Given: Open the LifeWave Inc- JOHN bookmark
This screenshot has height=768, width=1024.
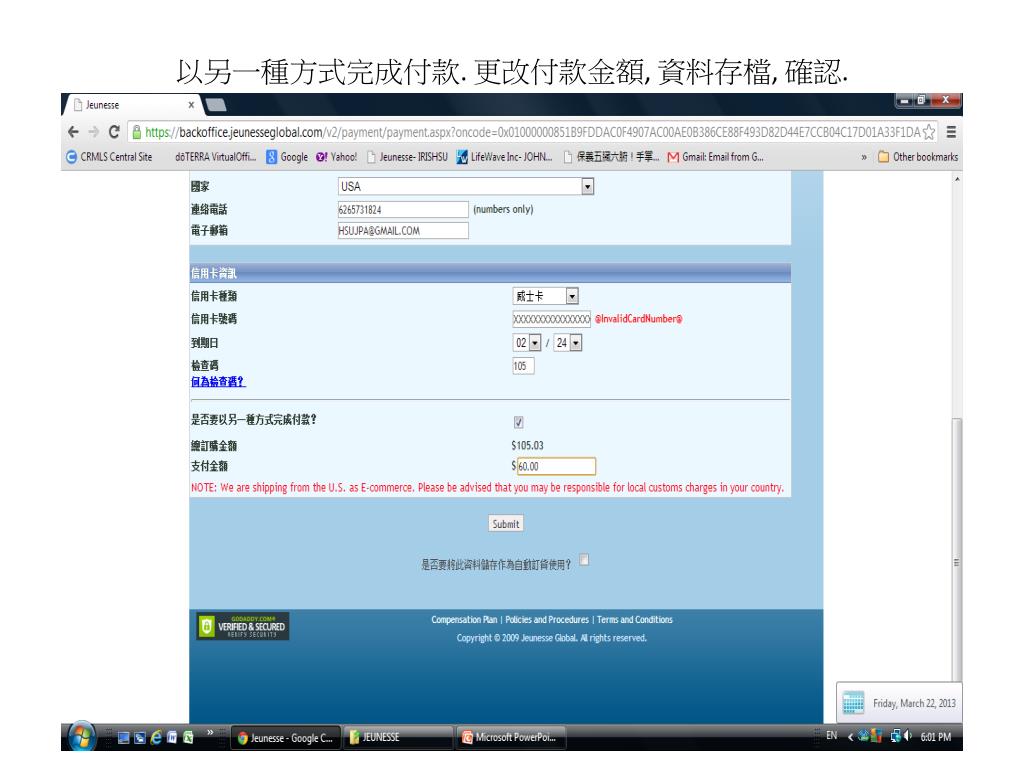Looking at the screenshot, I should tap(505, 157).
